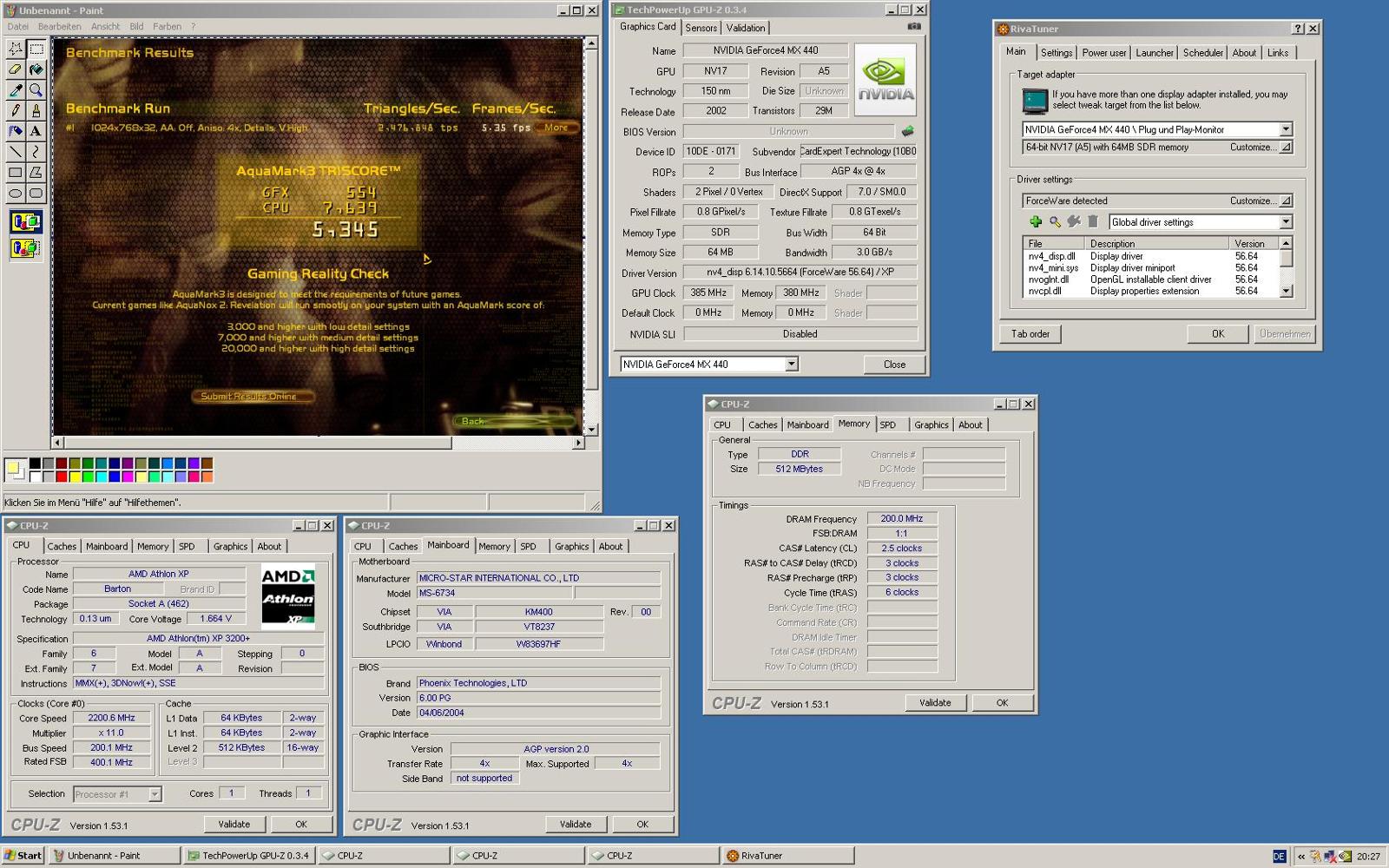Choose transparent selection mode option in Paint
The width and height of the screenshot is (1389, 868).
pos(25,248)
